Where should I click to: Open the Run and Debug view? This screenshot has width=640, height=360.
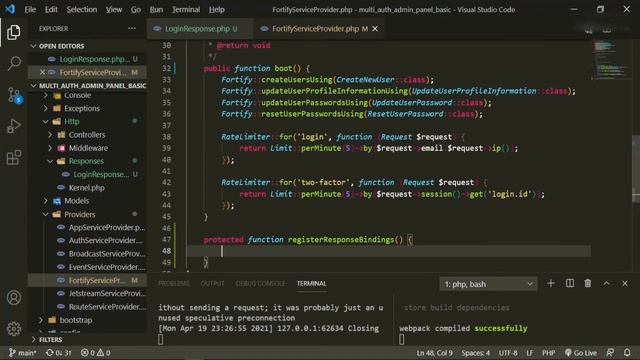click(13, 126)
